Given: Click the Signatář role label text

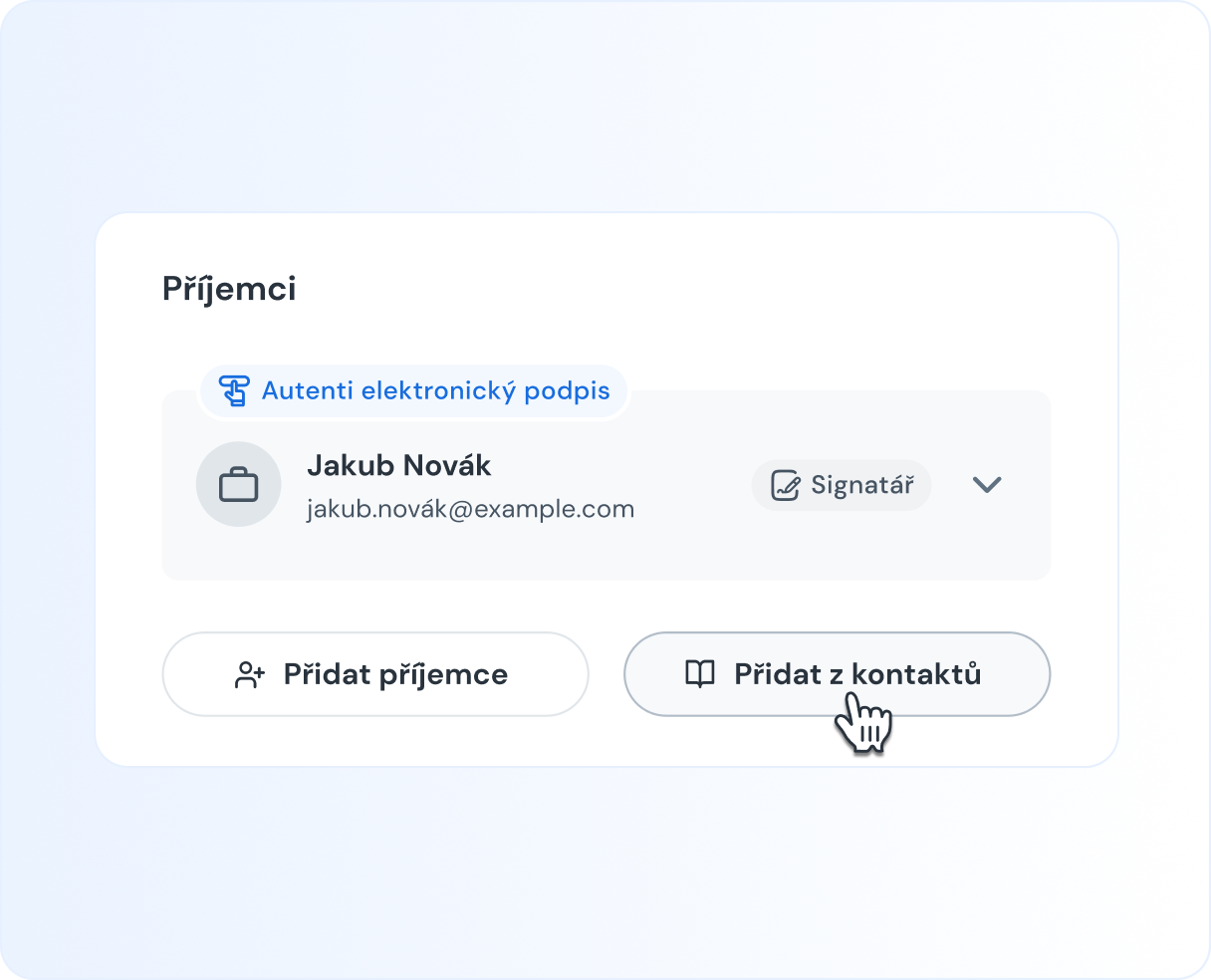Looking at the screenshot, I should pyautogui.click(x=861, y=485).
